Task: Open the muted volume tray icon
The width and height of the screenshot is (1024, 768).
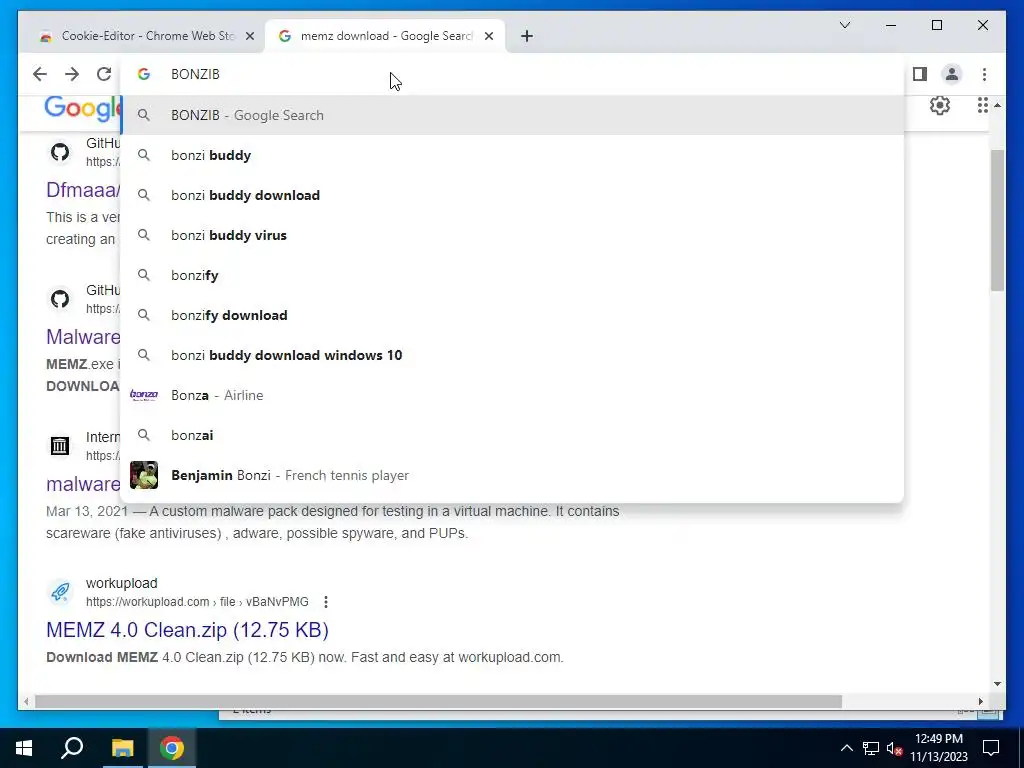Action: (895, 748)
